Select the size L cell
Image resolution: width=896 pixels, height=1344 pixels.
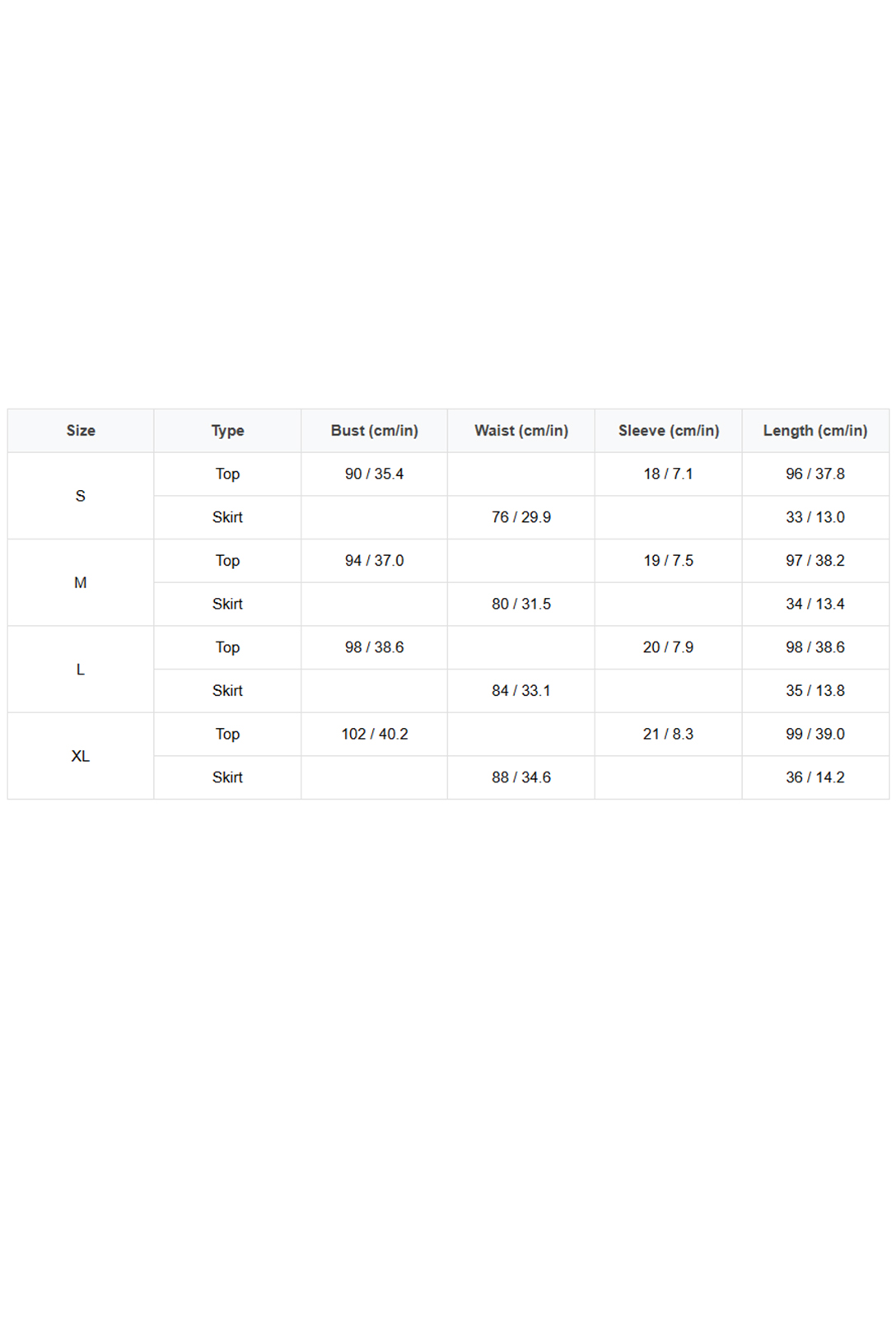point(81,670)
